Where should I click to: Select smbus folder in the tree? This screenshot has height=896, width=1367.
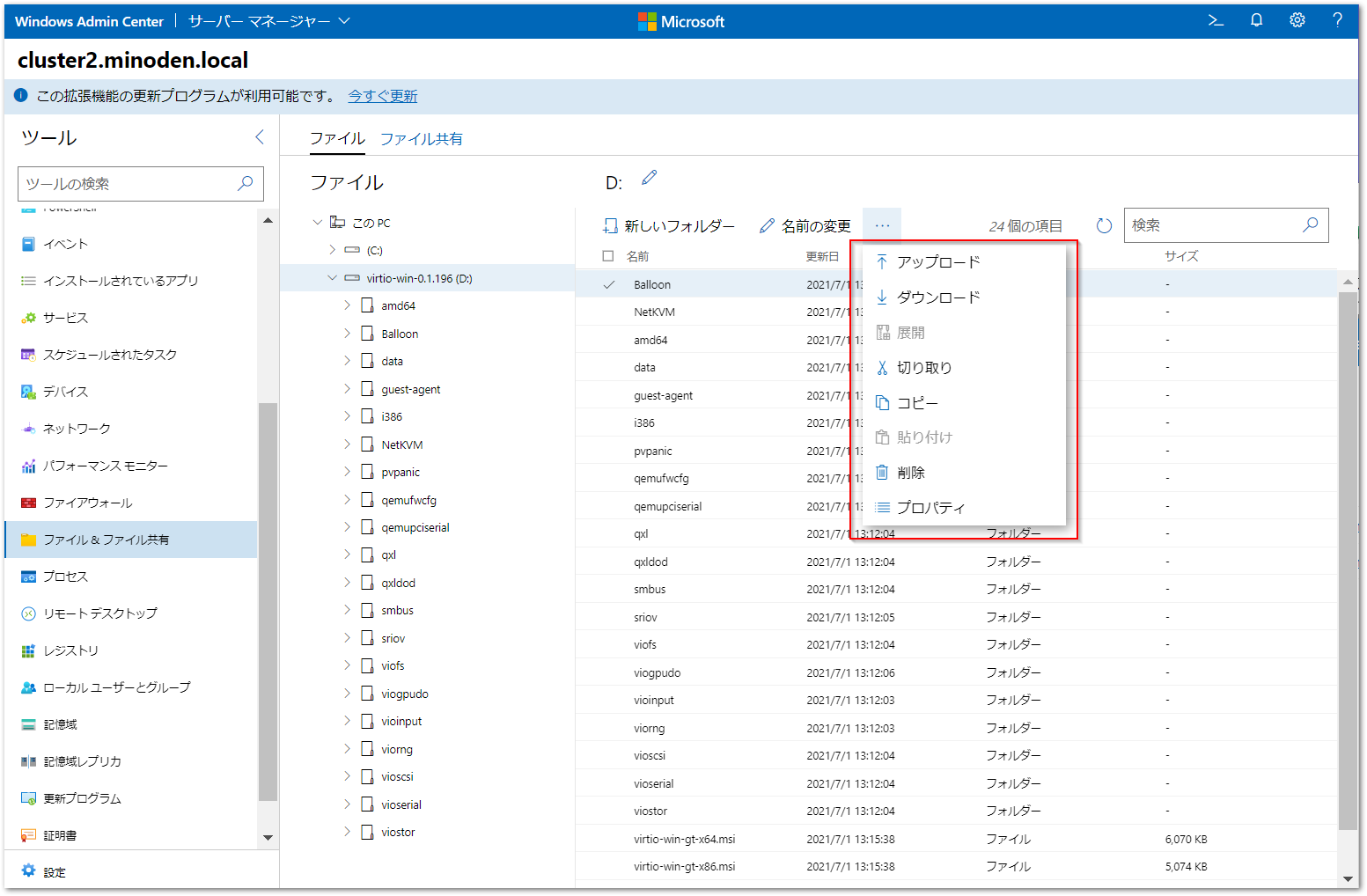(397, 610)
